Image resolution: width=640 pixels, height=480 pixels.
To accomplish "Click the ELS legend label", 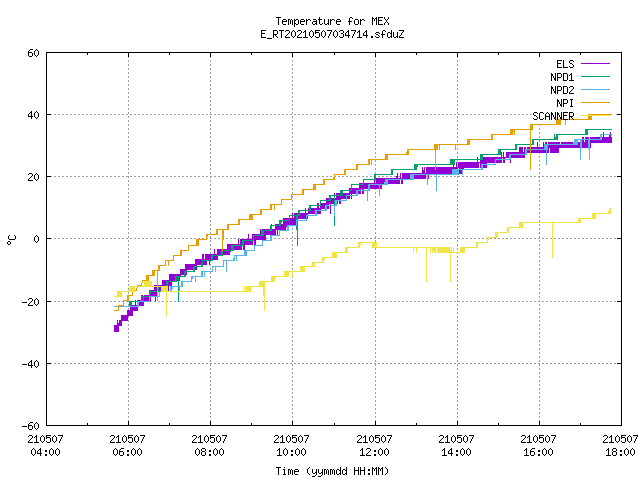I will pos(565,64).
